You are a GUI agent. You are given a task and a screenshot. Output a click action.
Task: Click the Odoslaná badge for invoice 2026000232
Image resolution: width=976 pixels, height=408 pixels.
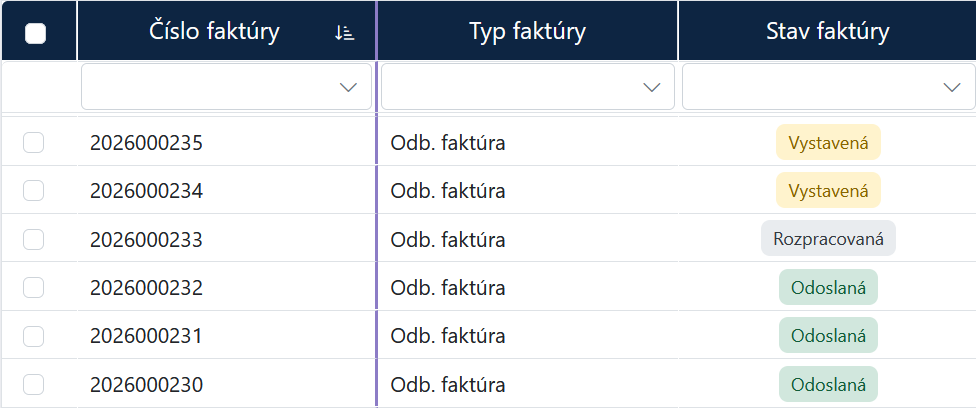(828, 287)
